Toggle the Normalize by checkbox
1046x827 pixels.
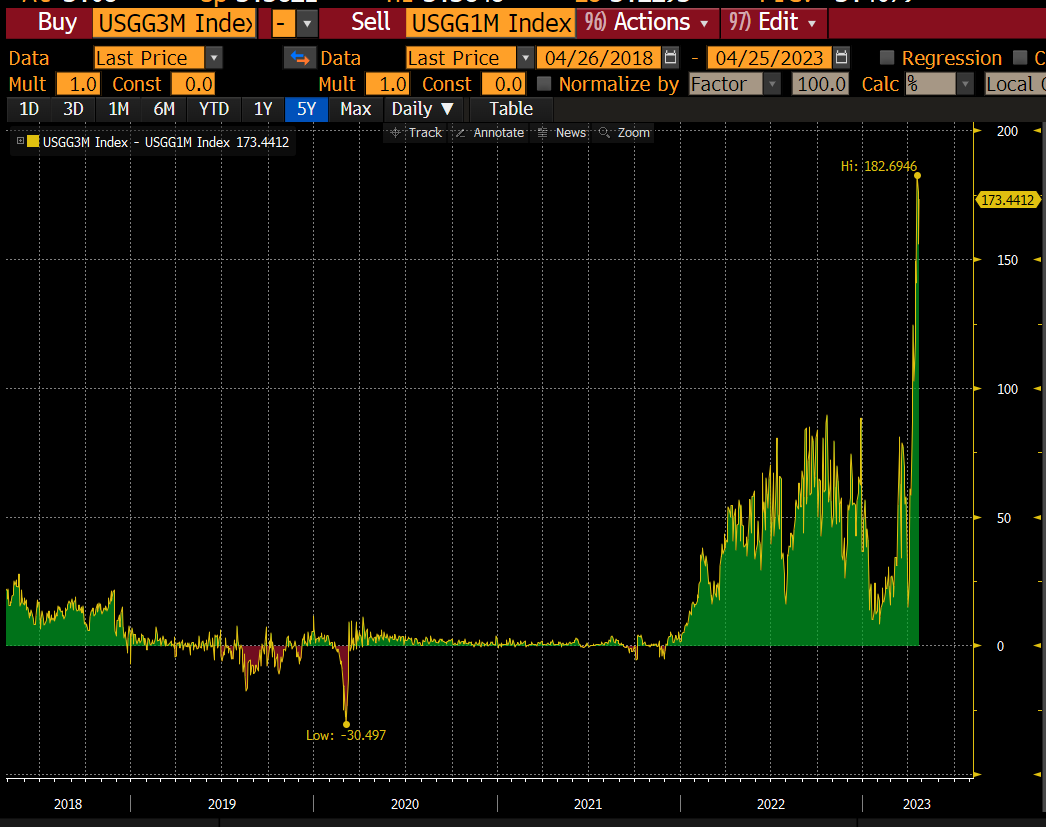(544, 84)
